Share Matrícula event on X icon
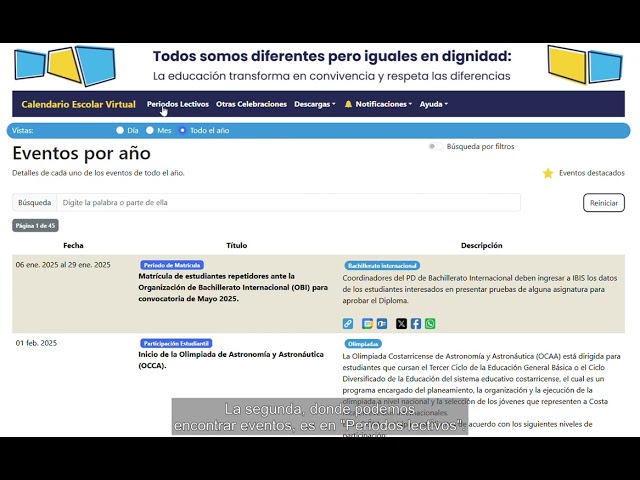This screenshot has height=480, width=640. coord(401,324)
